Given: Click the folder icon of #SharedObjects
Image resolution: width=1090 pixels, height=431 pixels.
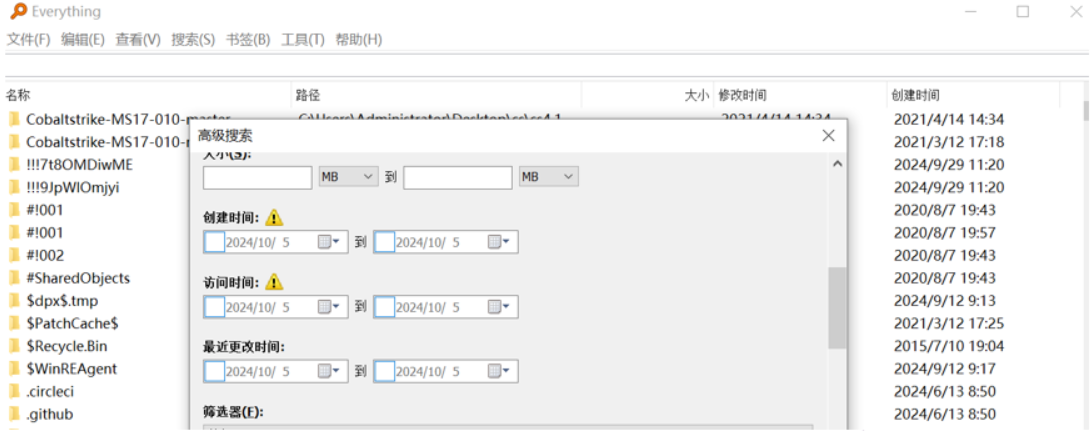Looking at the screenshot, I should (x=14, y=278).
